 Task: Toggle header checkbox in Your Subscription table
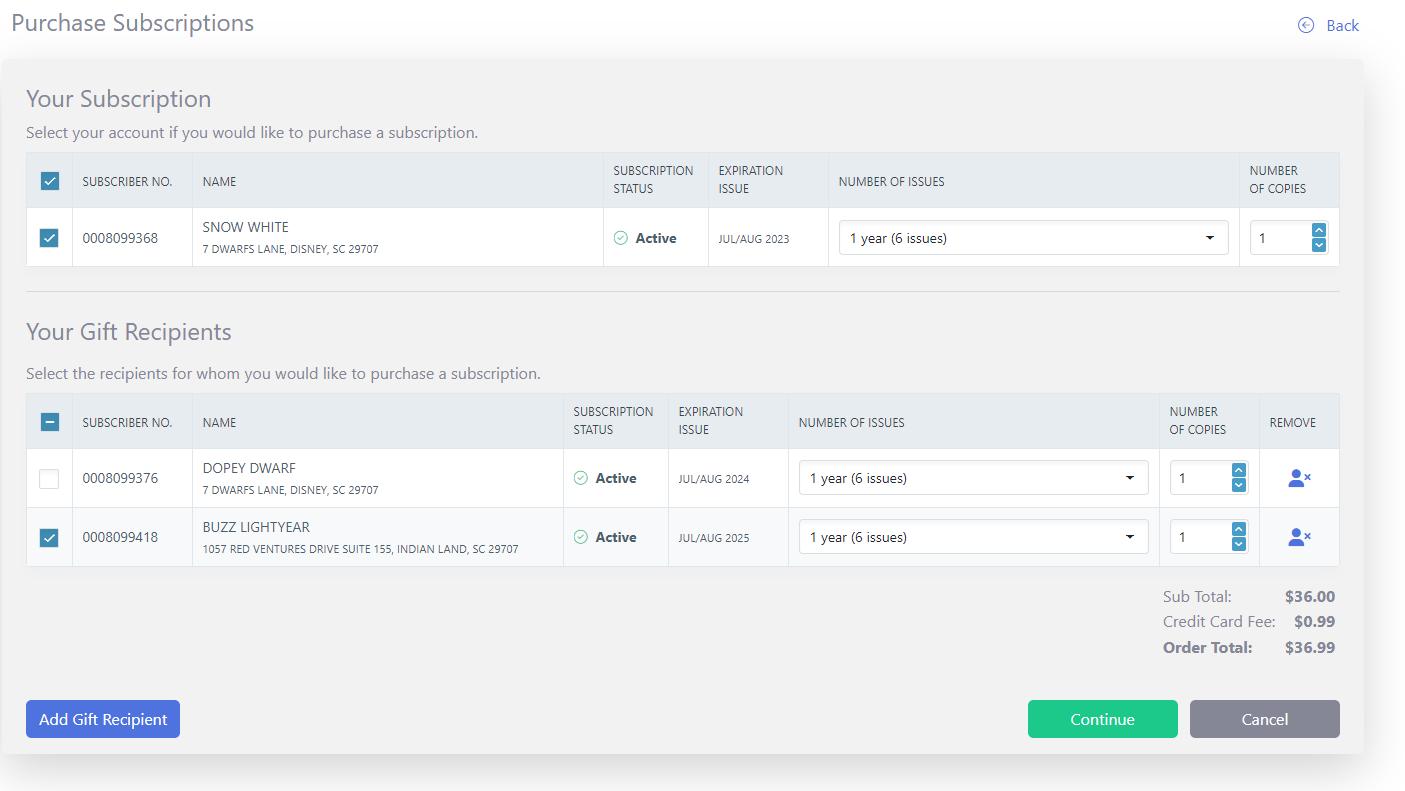49,181
